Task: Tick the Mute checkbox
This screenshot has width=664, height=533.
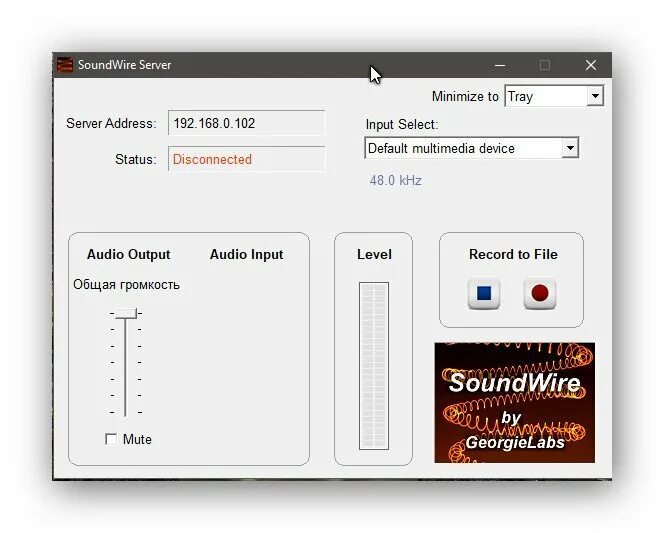Action: [x=111, y=439]
